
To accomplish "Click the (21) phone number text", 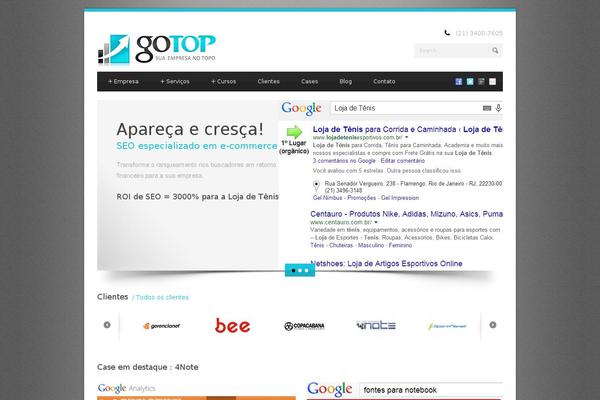I will point(479,33).
